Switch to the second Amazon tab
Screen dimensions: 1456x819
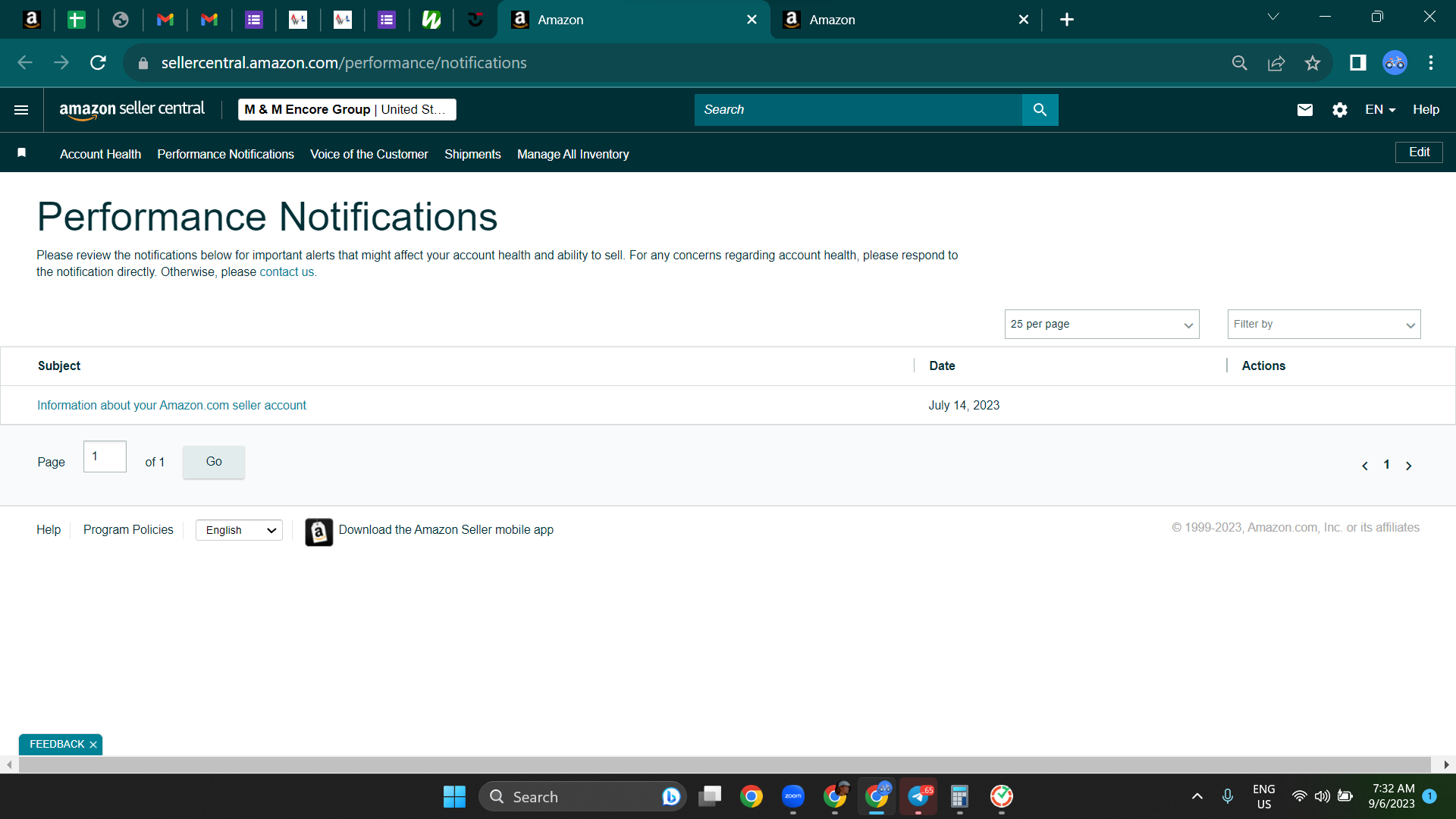906,20
